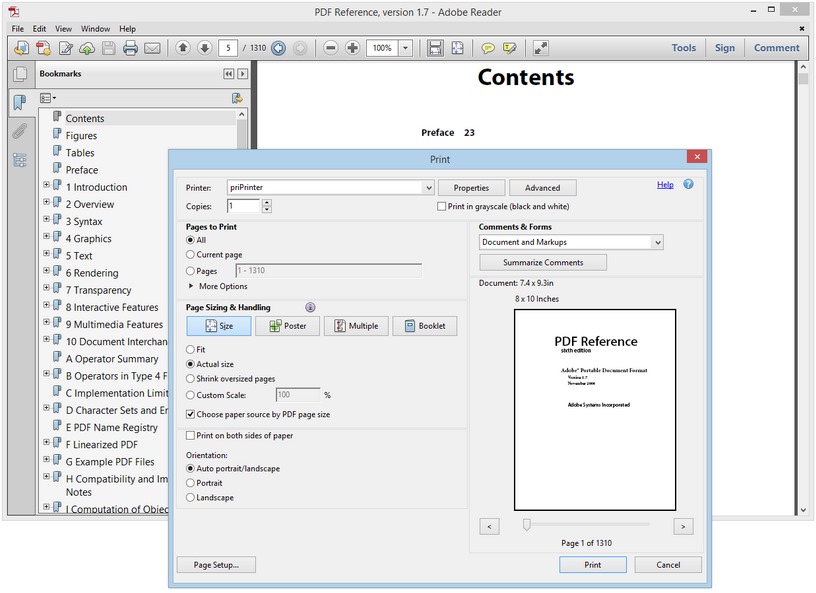Open the Window menu
The image size is (816, 593).
95,29
